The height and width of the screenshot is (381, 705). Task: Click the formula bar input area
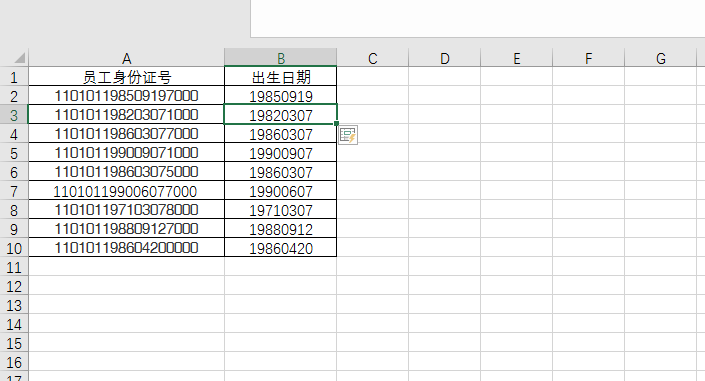coord(477,18)
